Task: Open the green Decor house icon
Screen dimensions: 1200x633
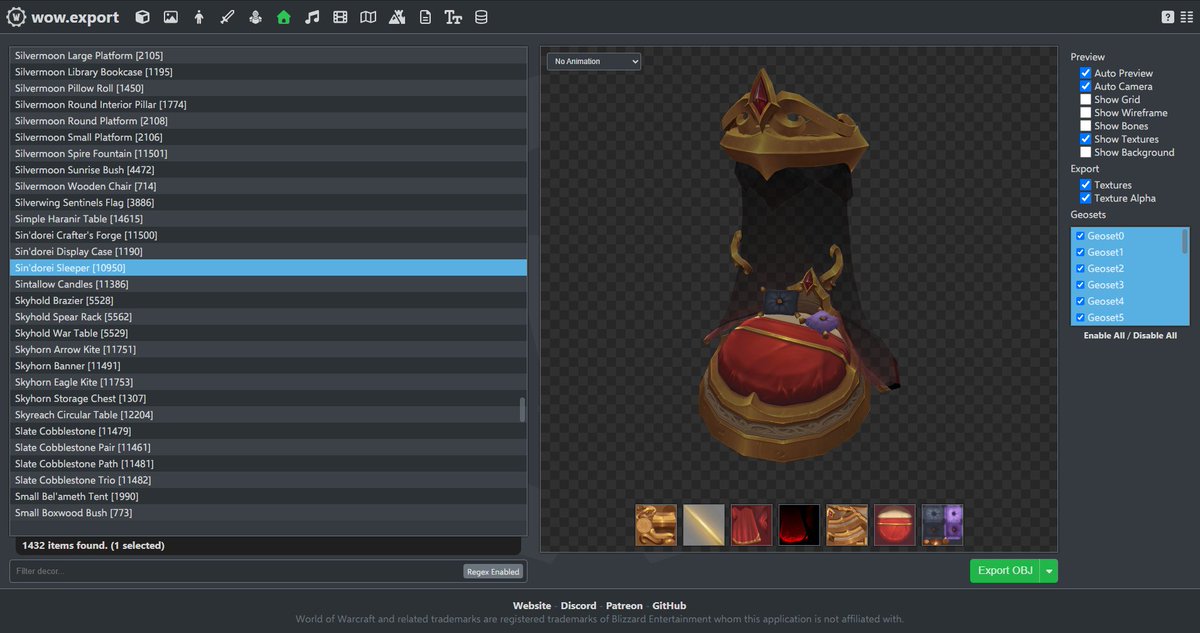Action: [284, 17]
